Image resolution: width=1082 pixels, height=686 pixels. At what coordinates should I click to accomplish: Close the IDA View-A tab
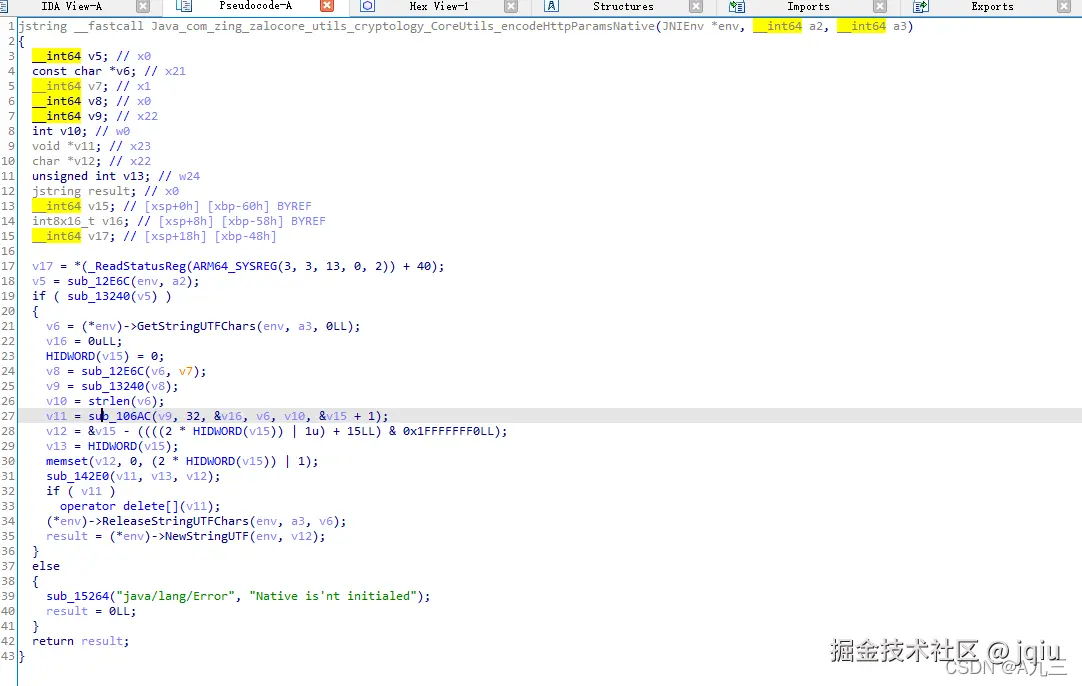coord(143,6)
